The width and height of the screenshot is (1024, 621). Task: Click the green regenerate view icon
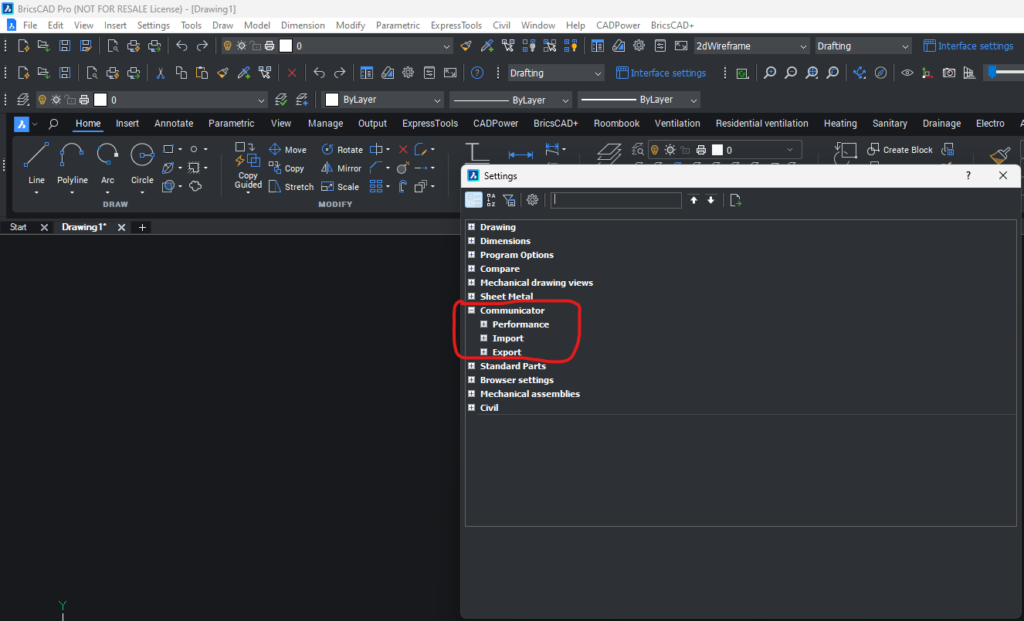point(742,73)
